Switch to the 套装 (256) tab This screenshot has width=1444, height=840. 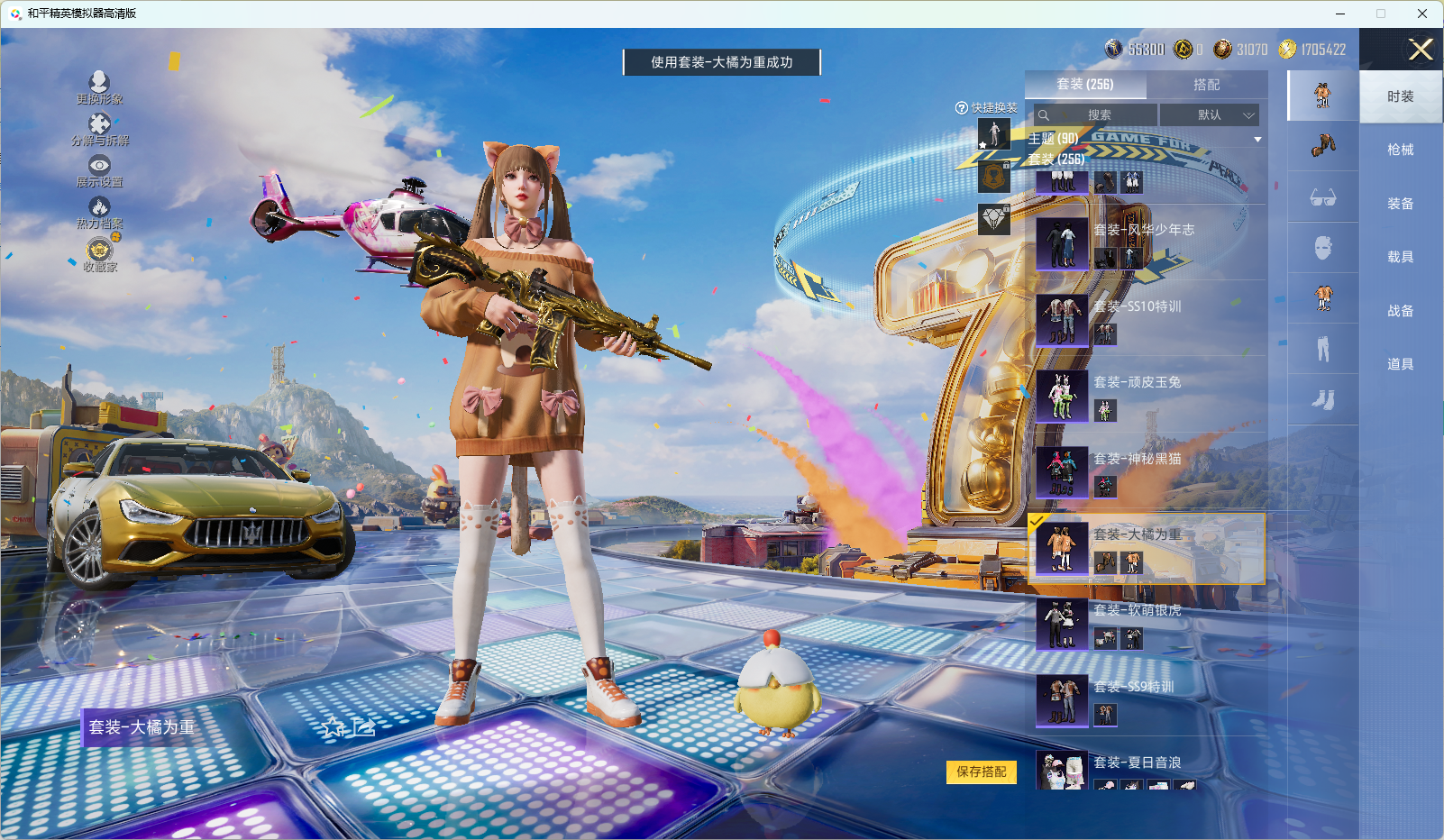tap(1085, 85)
